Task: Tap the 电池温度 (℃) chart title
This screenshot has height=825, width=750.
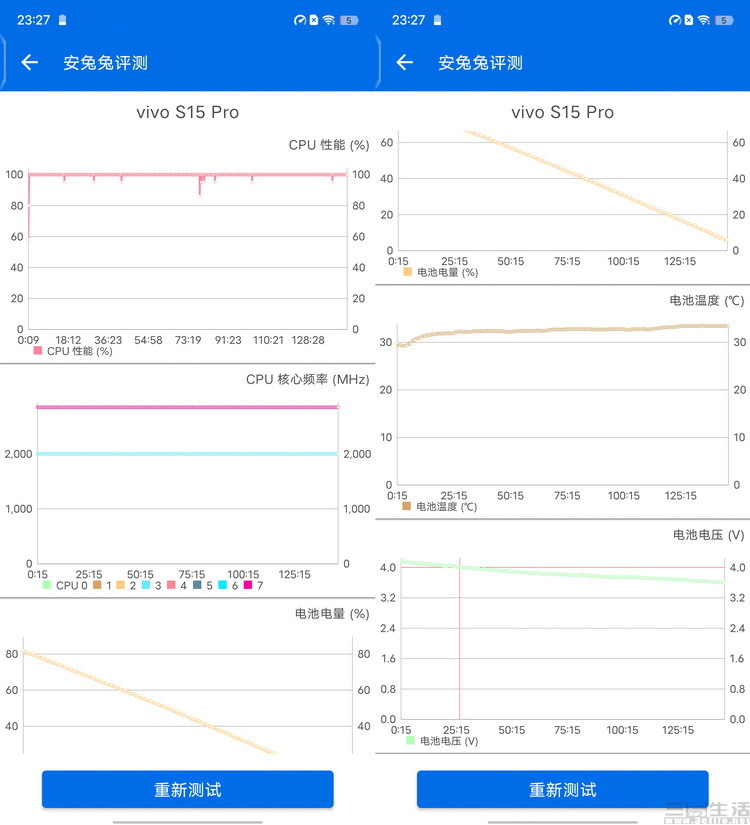Action: coord(707,300)
